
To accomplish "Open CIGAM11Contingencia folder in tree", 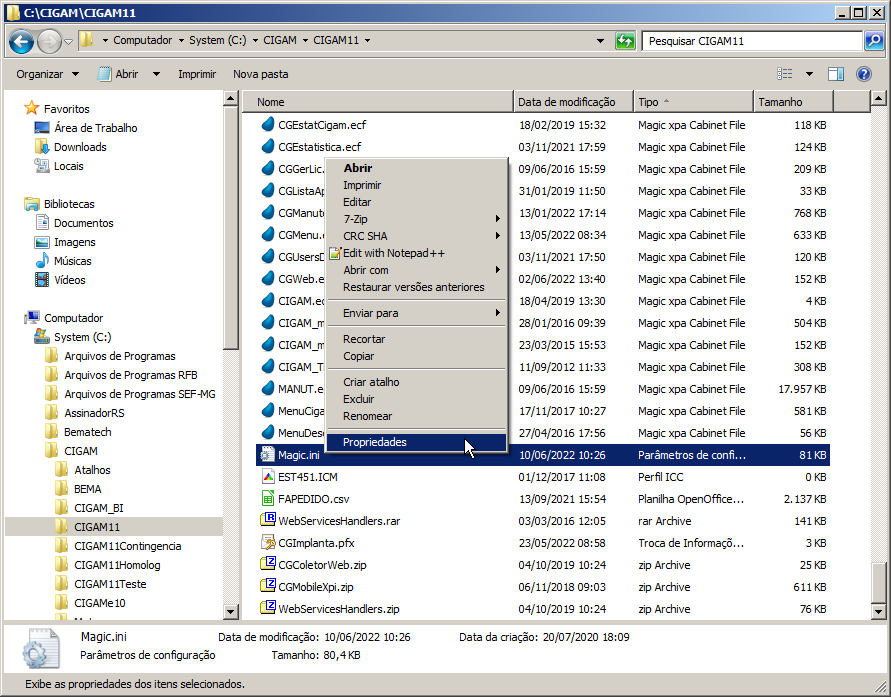I will pos(127,546).
